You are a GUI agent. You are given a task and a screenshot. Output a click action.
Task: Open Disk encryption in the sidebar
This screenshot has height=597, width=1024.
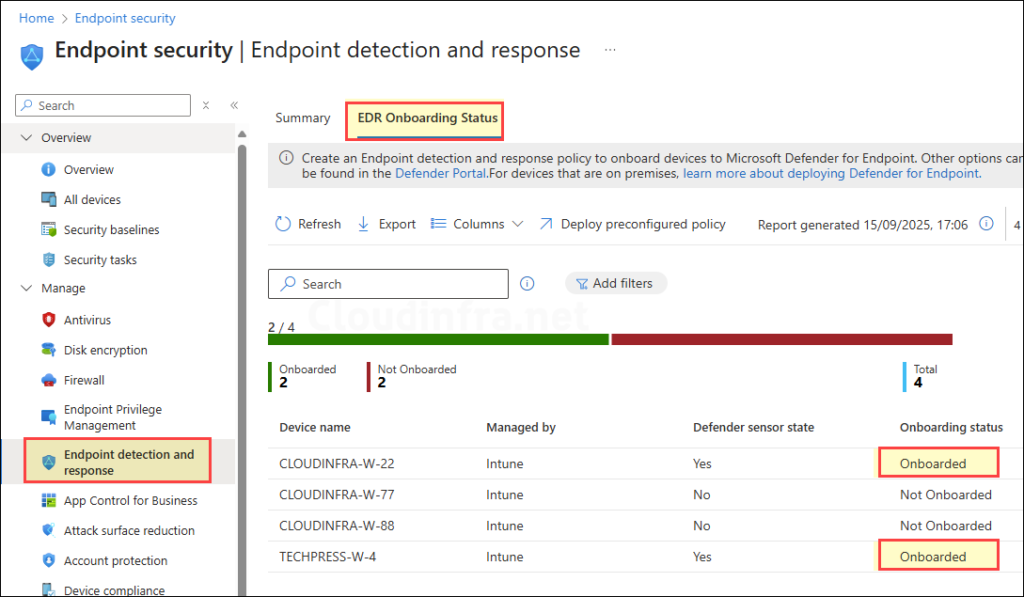click(x=106, y=349)
